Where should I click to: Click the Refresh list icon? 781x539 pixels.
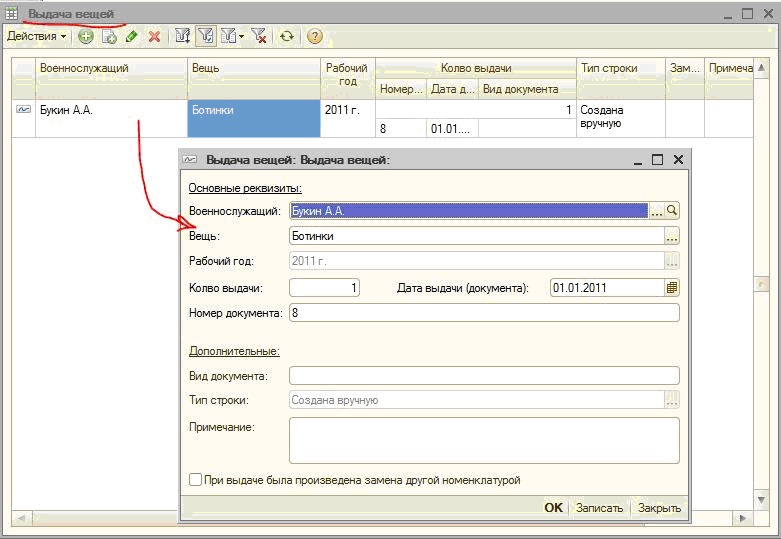[287, 36]
